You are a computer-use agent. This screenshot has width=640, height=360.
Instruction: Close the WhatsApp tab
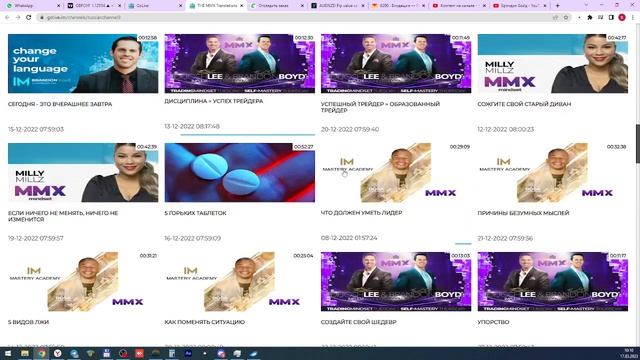(58, 6)
